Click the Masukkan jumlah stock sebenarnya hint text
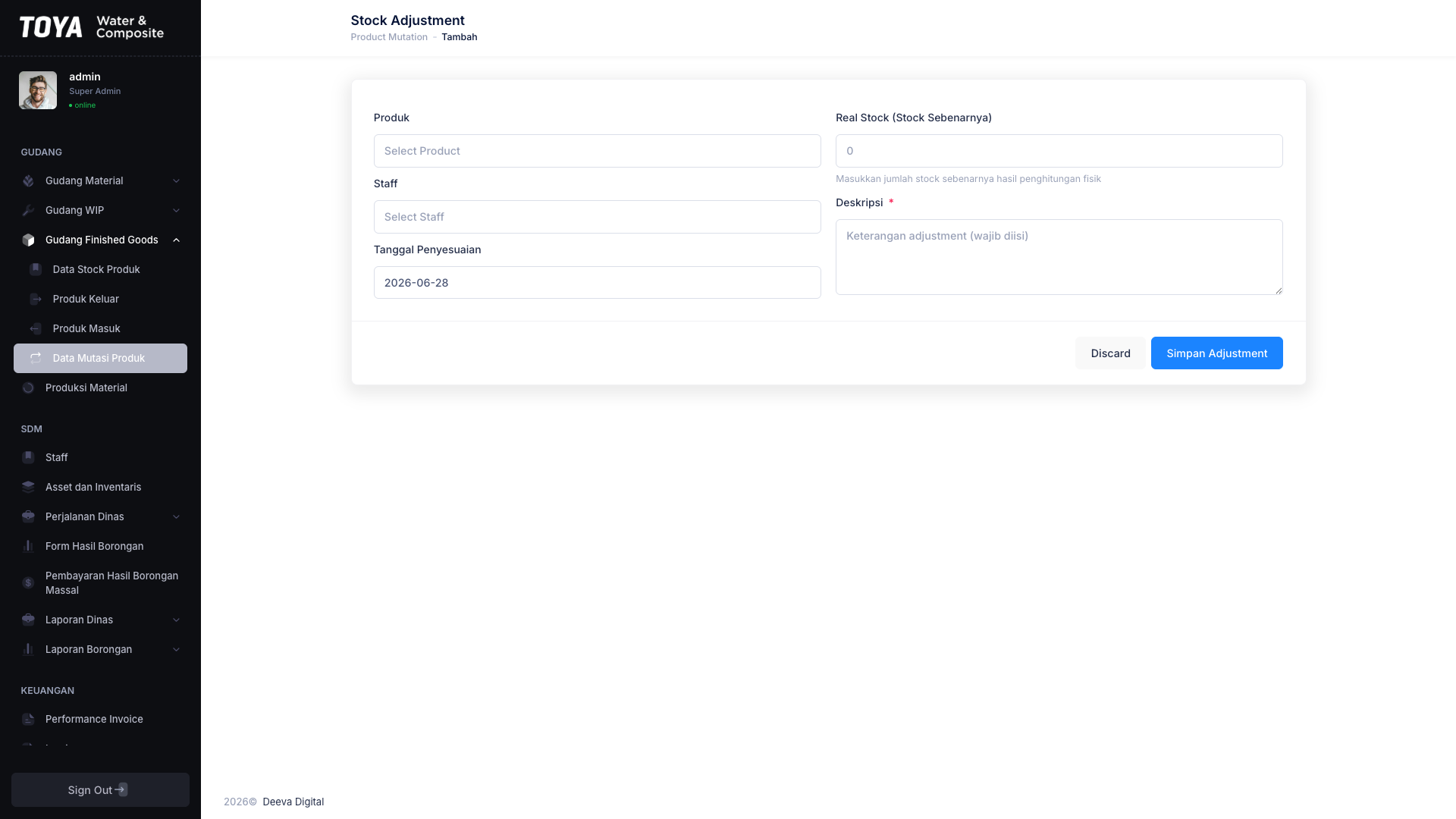The height and width of the screenshot is (819, 1456). (968, 179)
